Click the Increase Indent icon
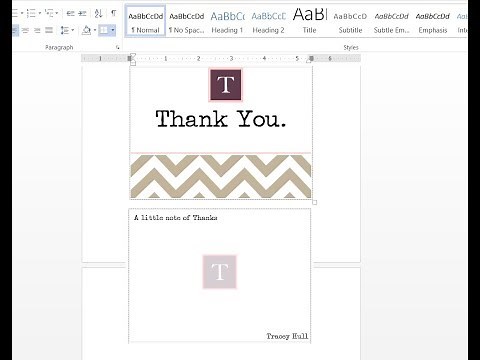 coord(82,13)
